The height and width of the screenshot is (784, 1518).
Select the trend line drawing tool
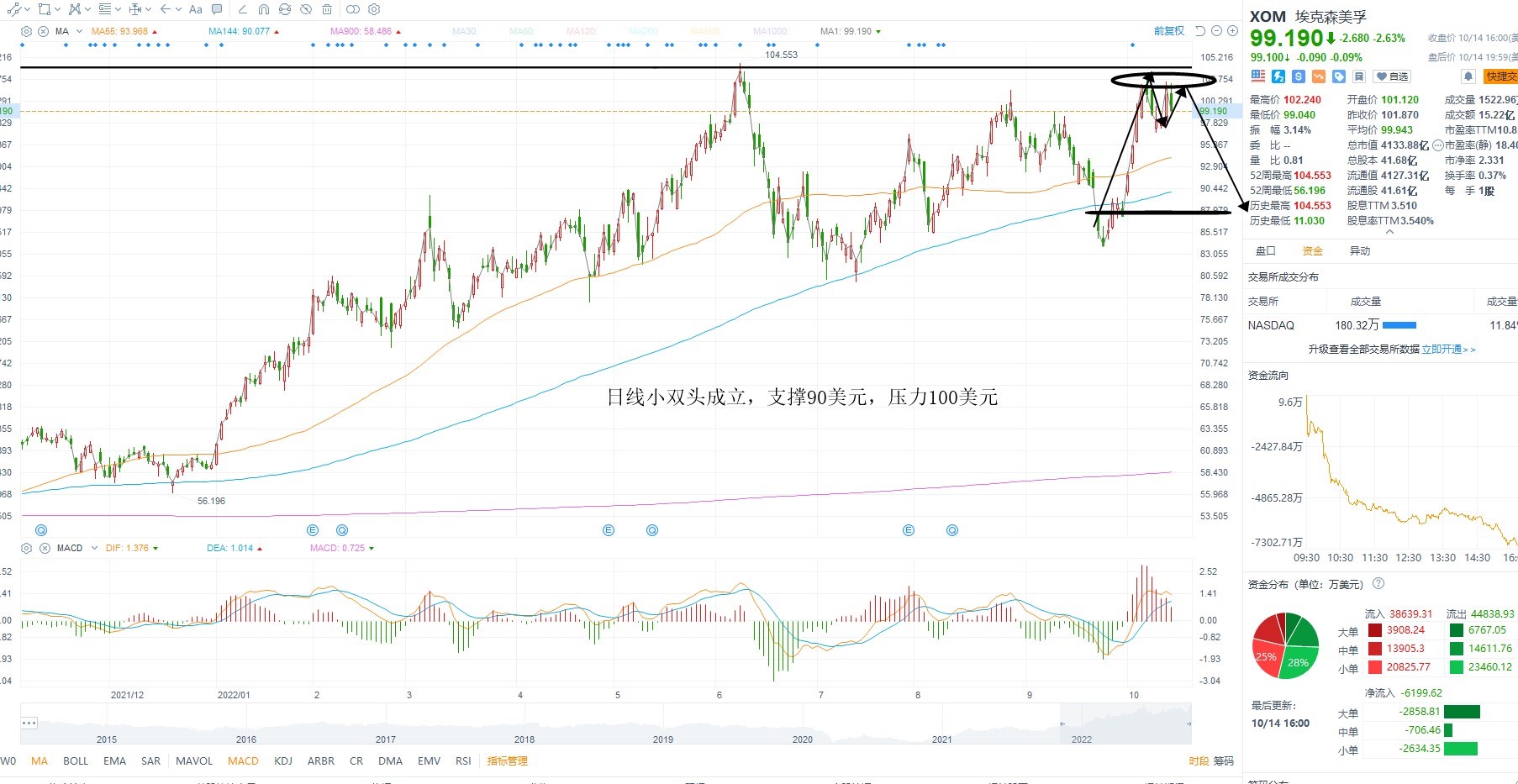tap(14, 9)
